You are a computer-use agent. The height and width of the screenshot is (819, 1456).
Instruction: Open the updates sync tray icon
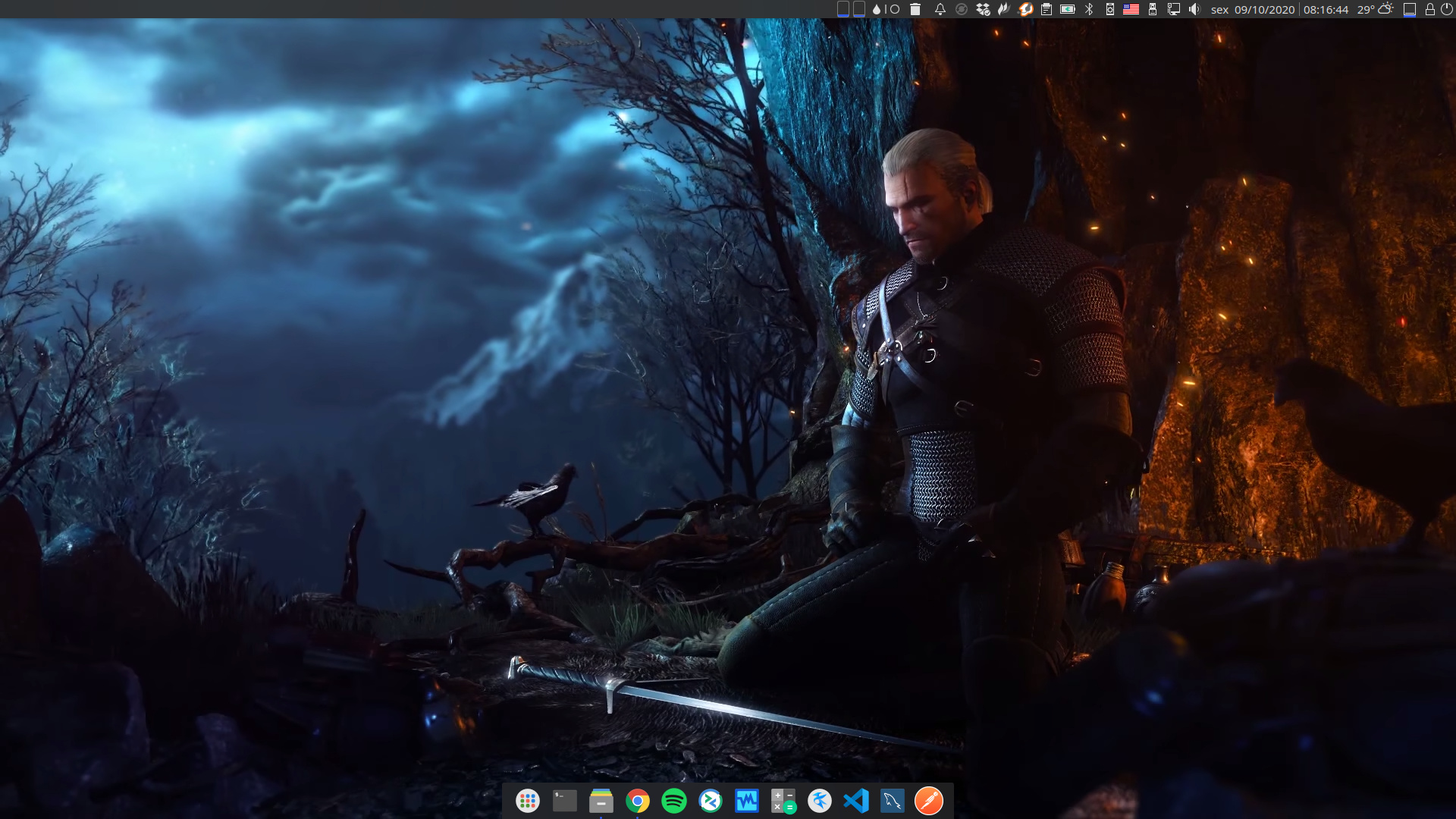point(962,9)
